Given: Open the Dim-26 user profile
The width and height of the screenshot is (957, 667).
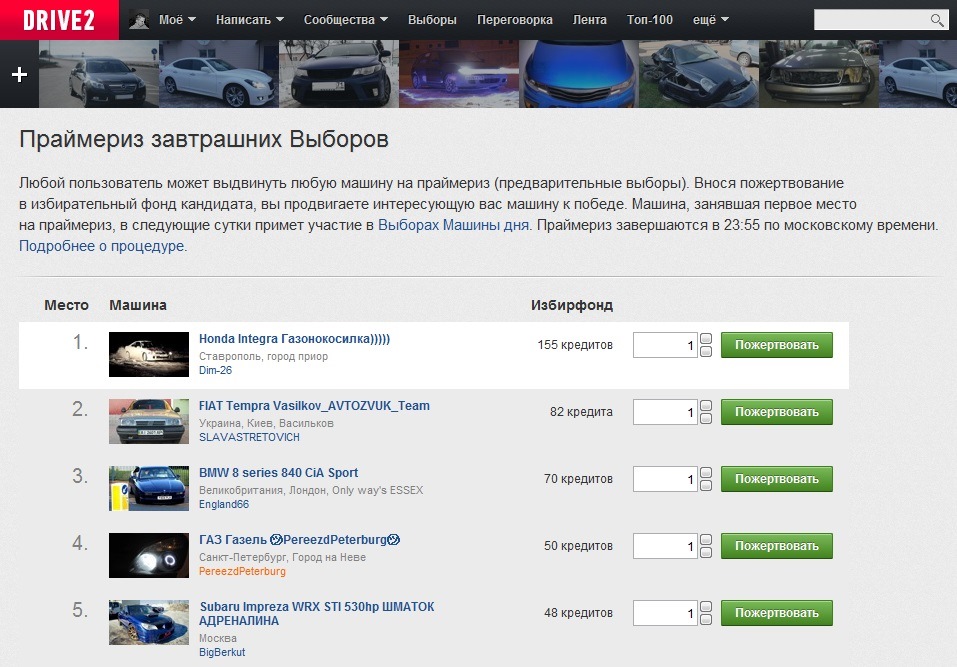Looking at the screenshot, I should (x=215, y=370).
